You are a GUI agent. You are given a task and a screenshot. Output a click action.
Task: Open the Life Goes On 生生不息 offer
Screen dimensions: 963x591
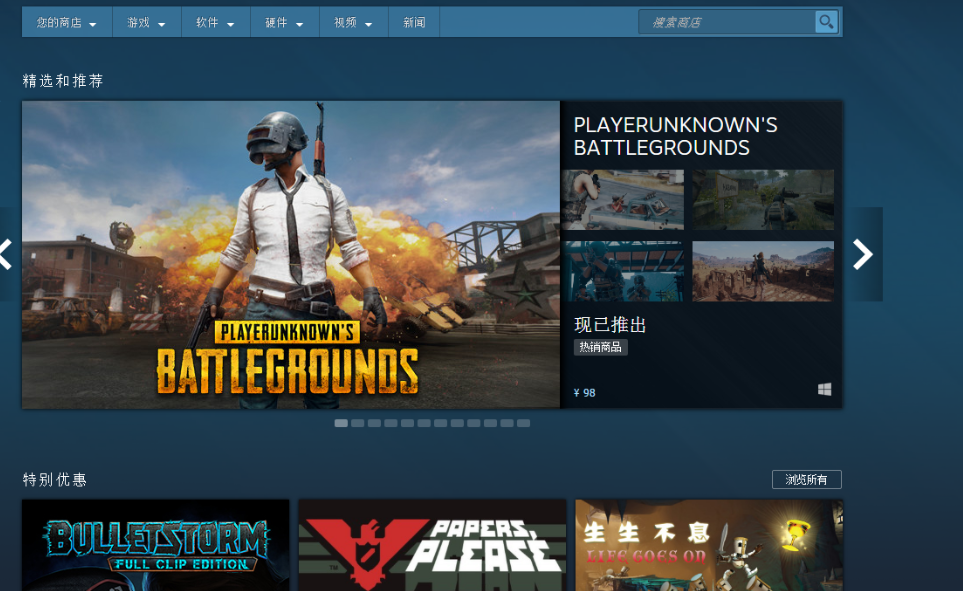click(709, 545)
